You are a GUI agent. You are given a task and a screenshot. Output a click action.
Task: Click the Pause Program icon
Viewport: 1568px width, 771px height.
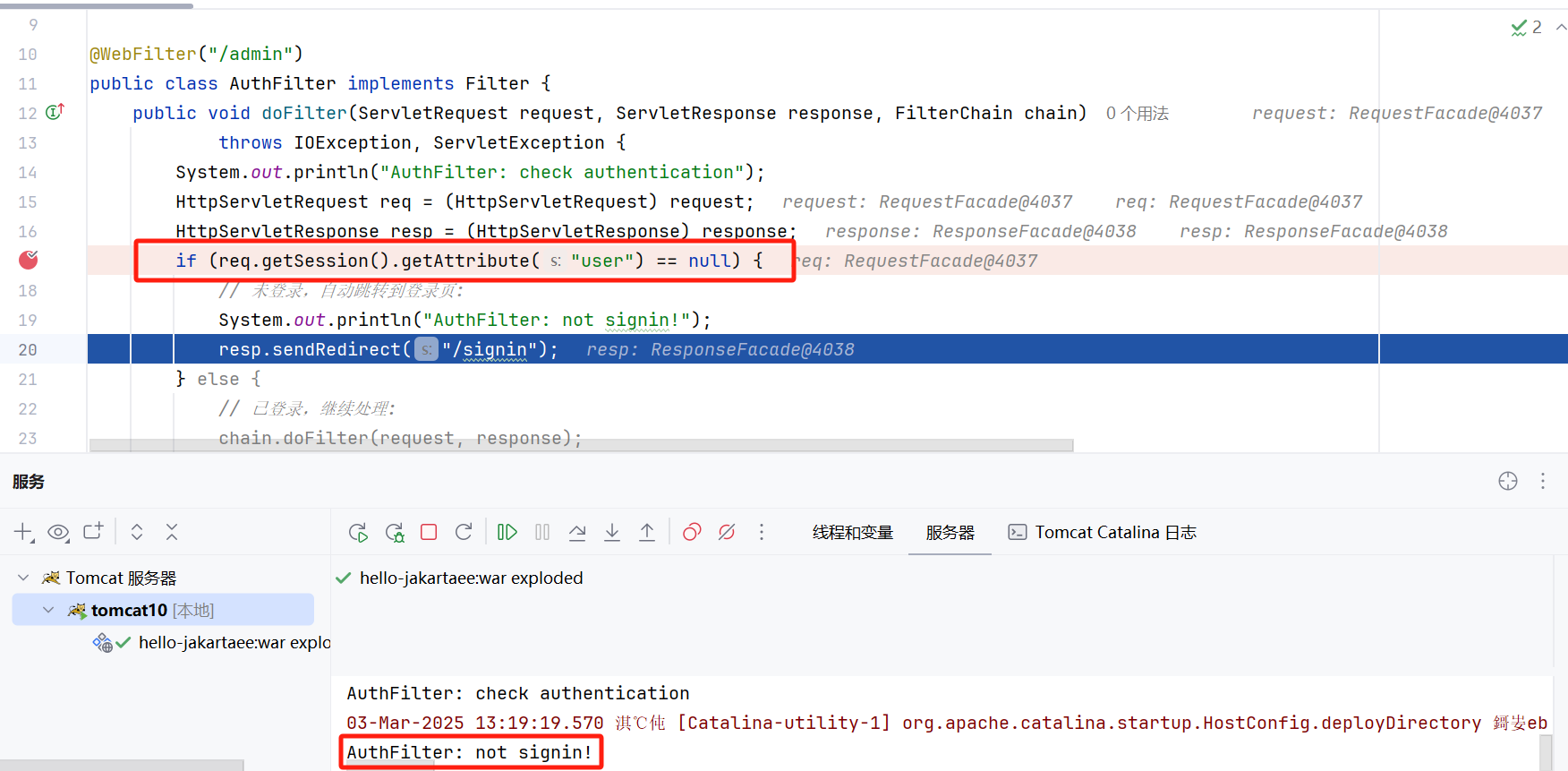coord(542,532)
